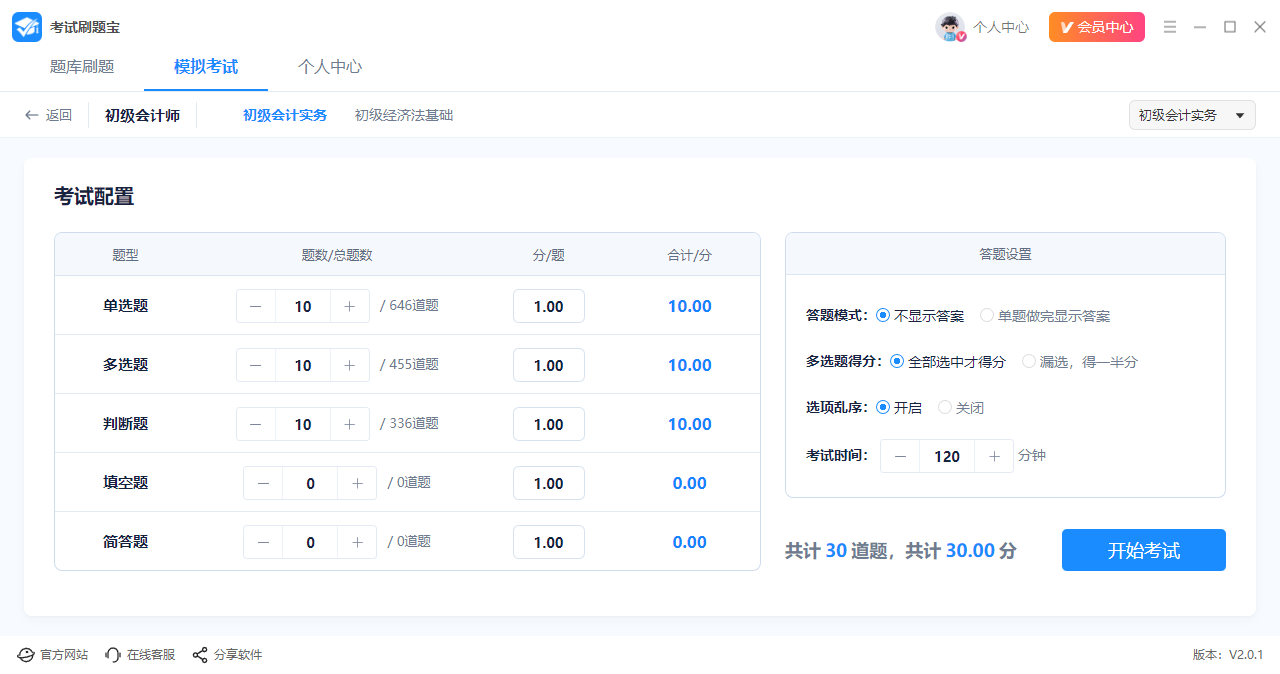1280x674 pixels.
Task: Increase 单选题 question count with plus
Action: tap(350, 306)
